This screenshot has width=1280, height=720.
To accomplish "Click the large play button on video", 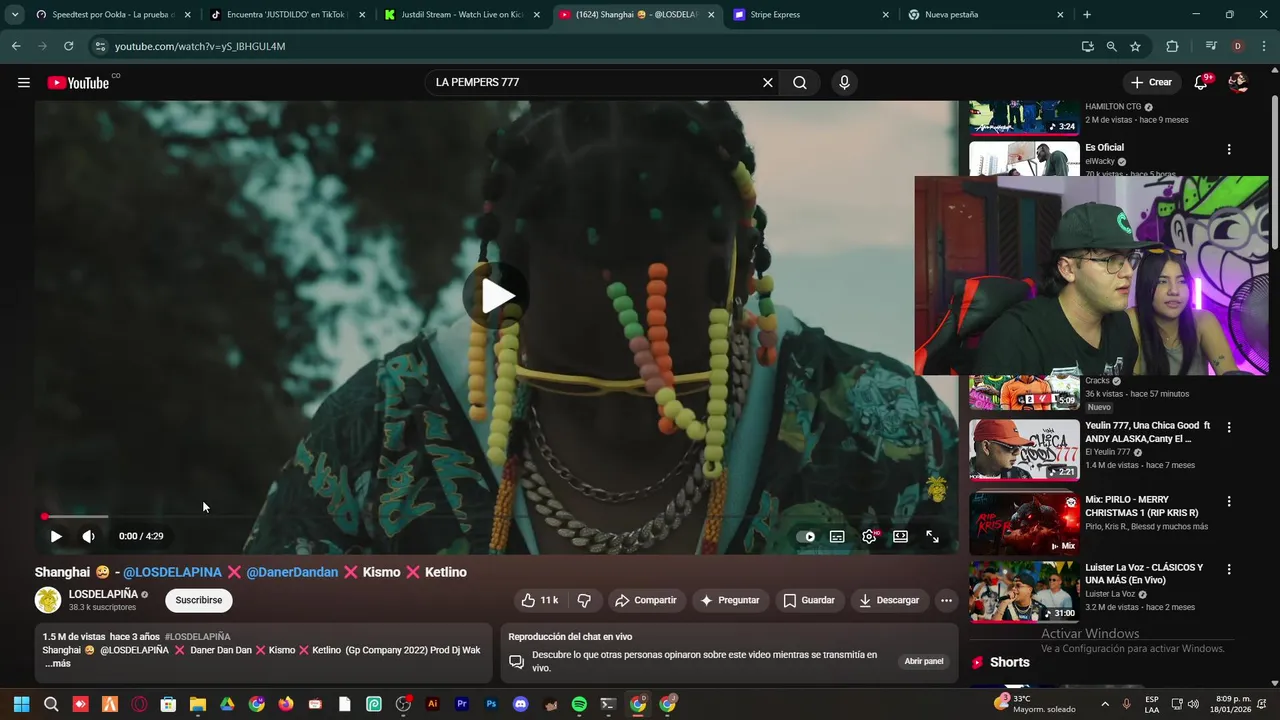I will coord(497,295).
